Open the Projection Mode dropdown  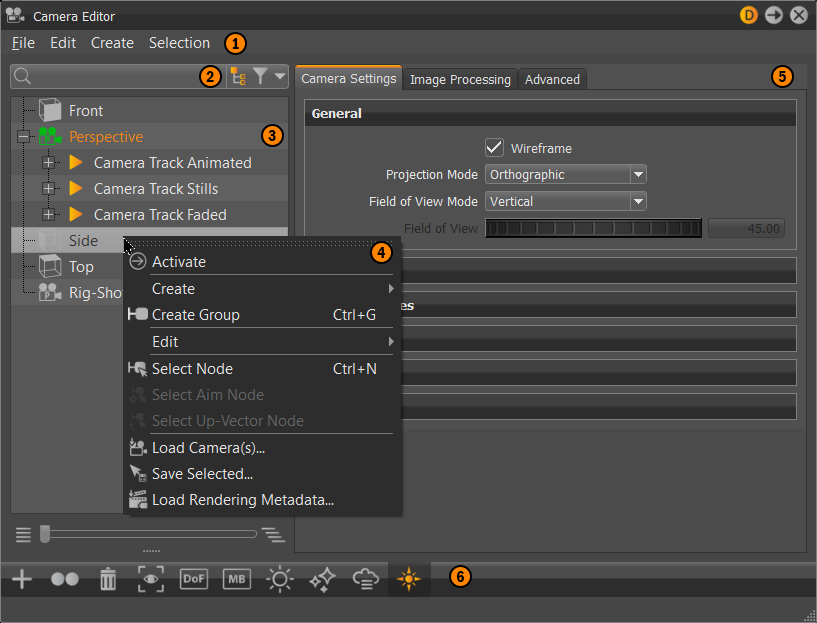point(565,175)
